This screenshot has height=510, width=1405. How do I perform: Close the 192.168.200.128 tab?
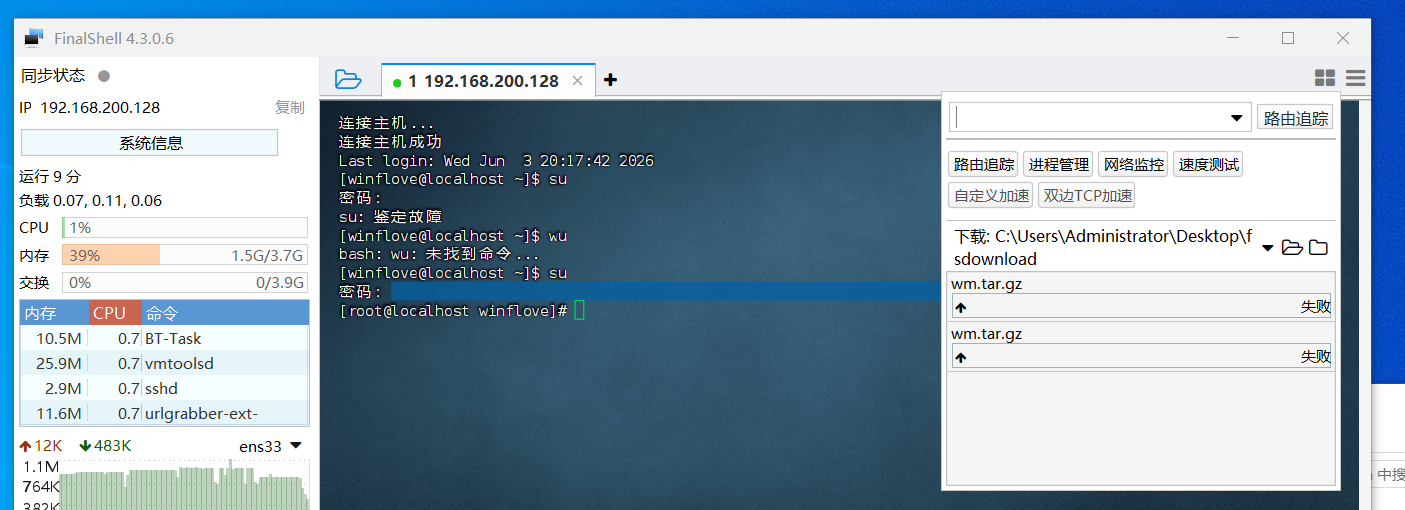tap(577, 81)
